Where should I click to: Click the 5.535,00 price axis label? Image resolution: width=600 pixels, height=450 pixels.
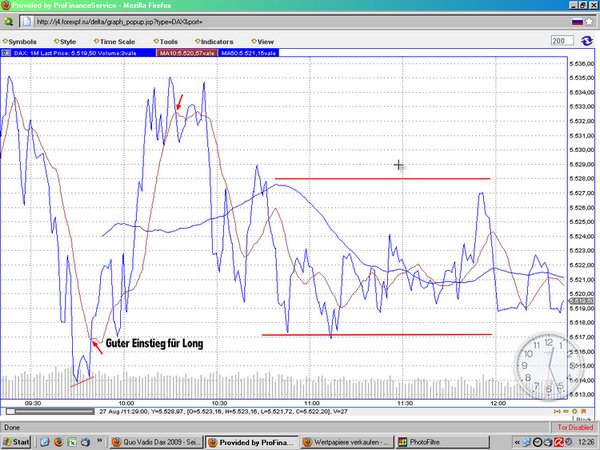[582, 78]
